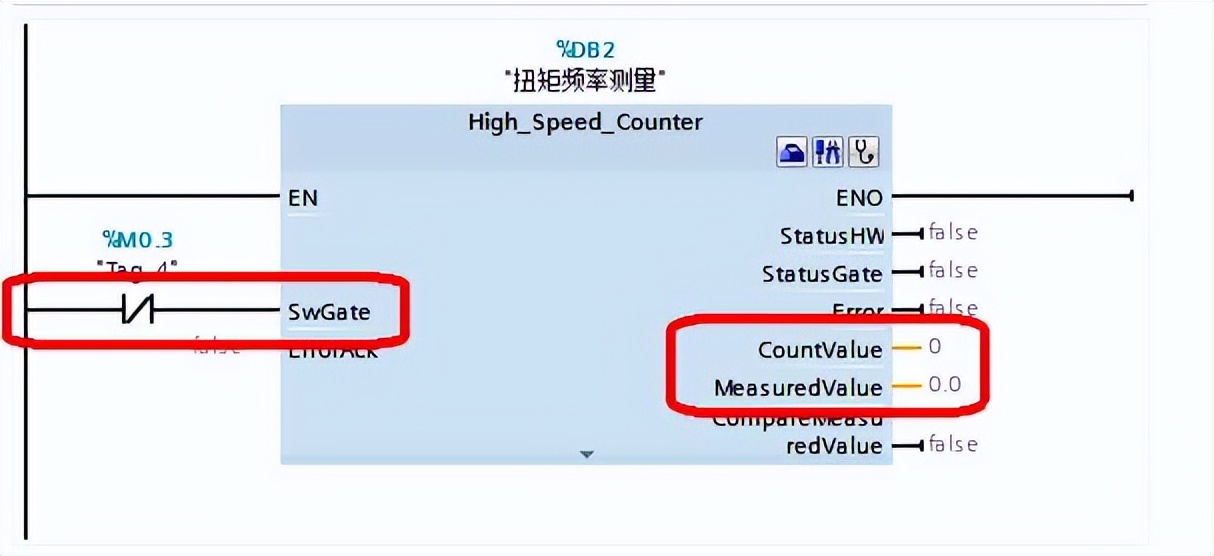1214x556 pixels.
Task: Select the High_Speed_Counter block title
Action: 585,122
